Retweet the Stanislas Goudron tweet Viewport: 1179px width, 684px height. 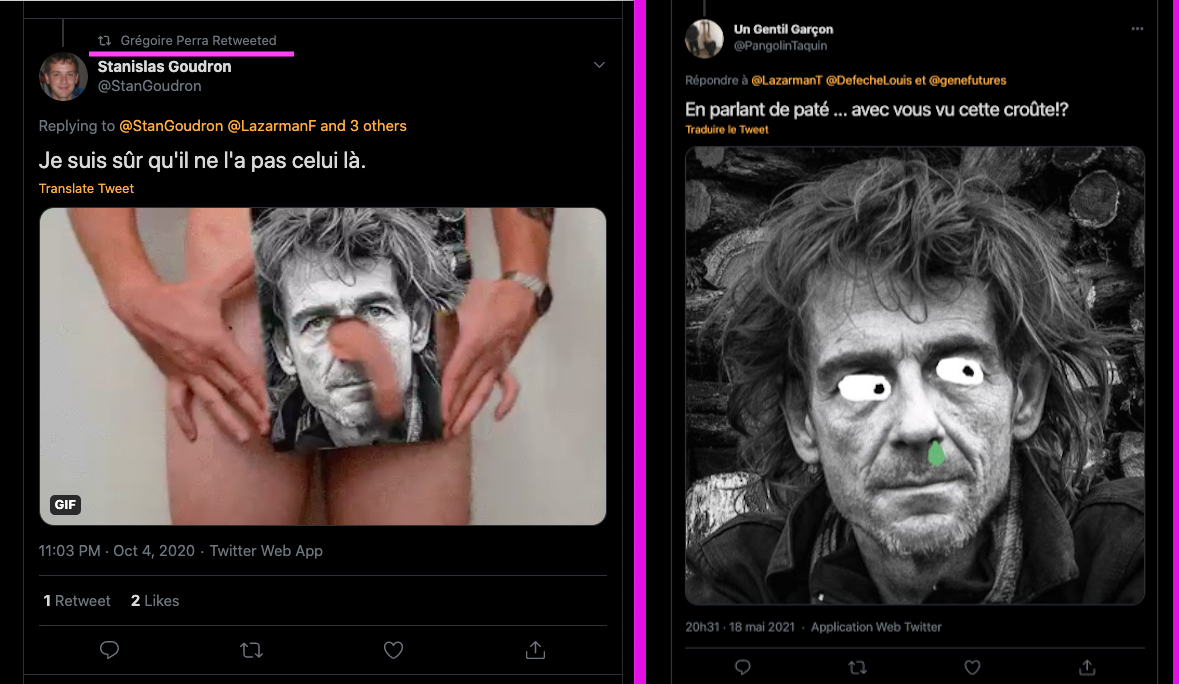tap(252, 650)
